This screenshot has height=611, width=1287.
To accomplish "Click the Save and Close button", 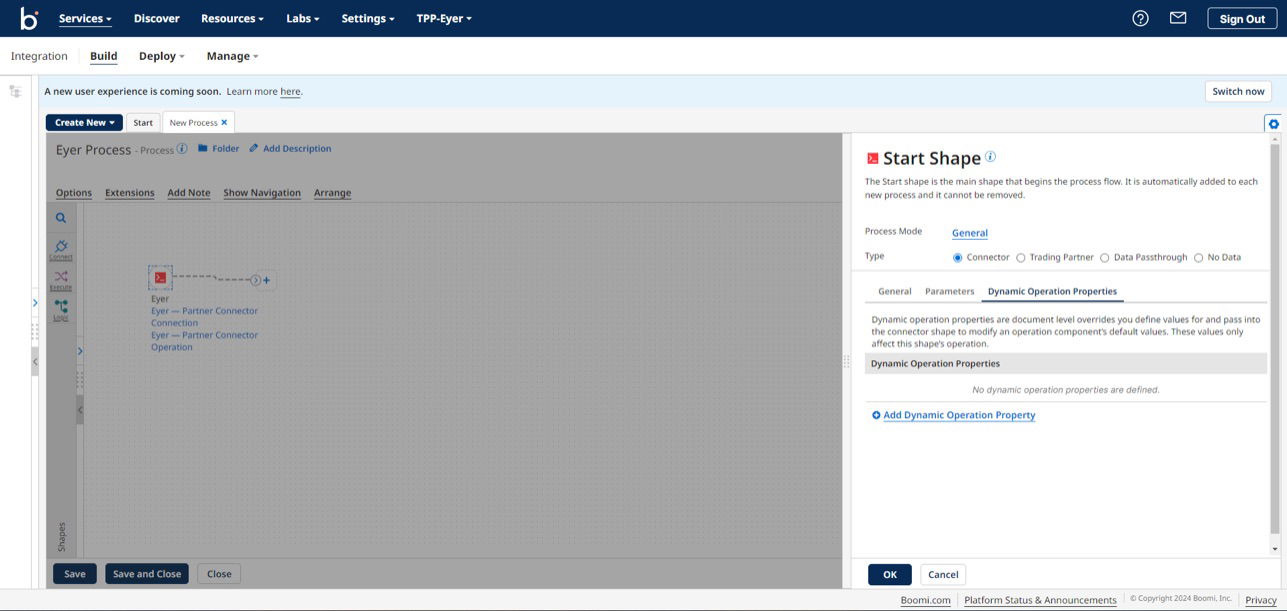I will (x=147, y=574).
